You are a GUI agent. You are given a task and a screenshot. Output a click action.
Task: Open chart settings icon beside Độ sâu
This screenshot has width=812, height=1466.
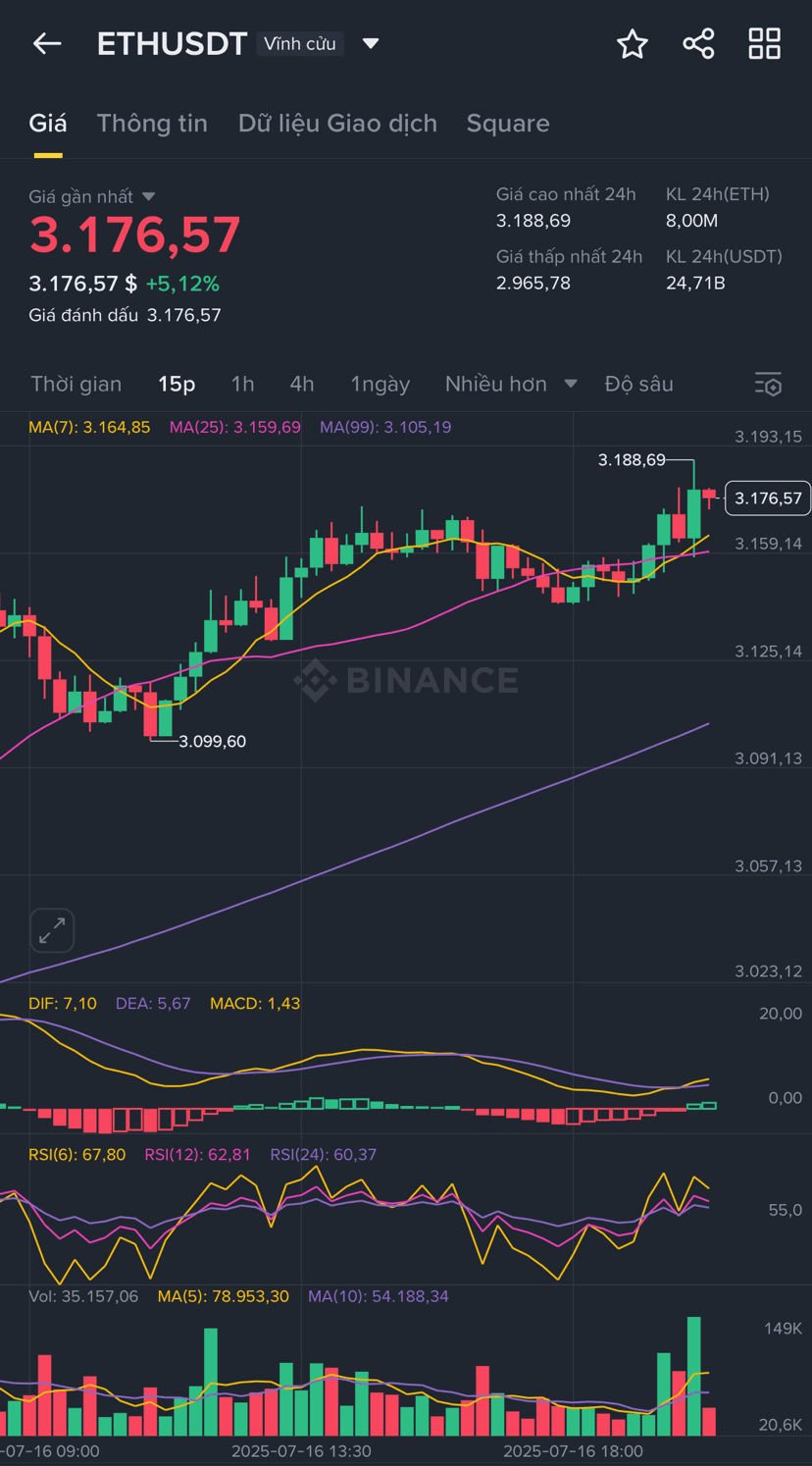tap(768, 384)
